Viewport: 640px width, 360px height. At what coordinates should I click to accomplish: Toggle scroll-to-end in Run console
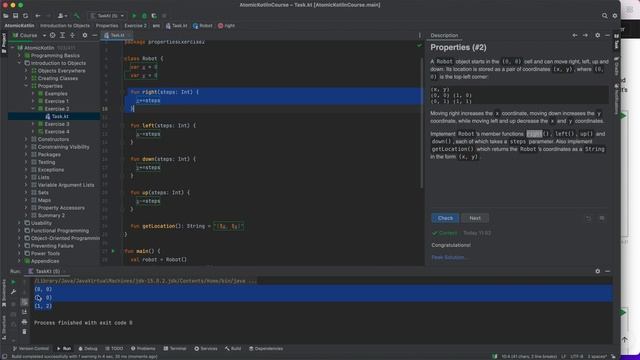click(x=24, y=312)
